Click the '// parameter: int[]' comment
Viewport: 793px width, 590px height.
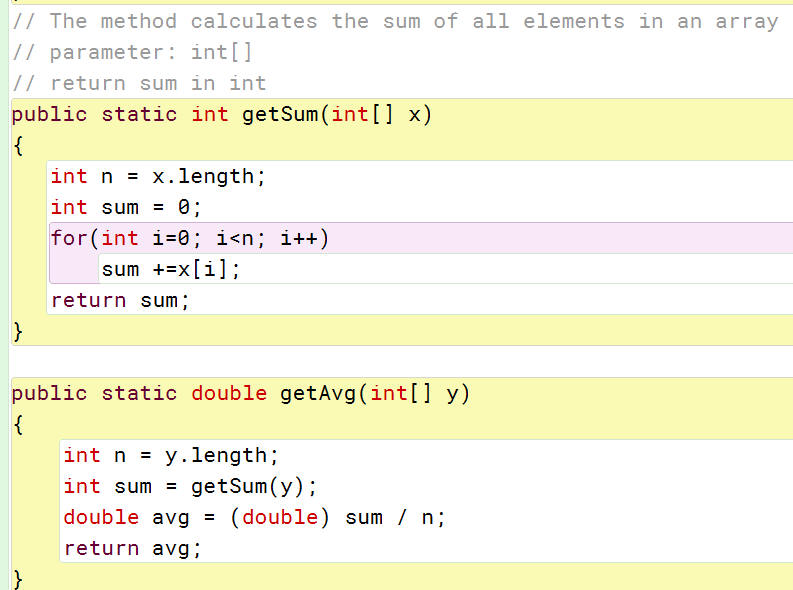132,52
